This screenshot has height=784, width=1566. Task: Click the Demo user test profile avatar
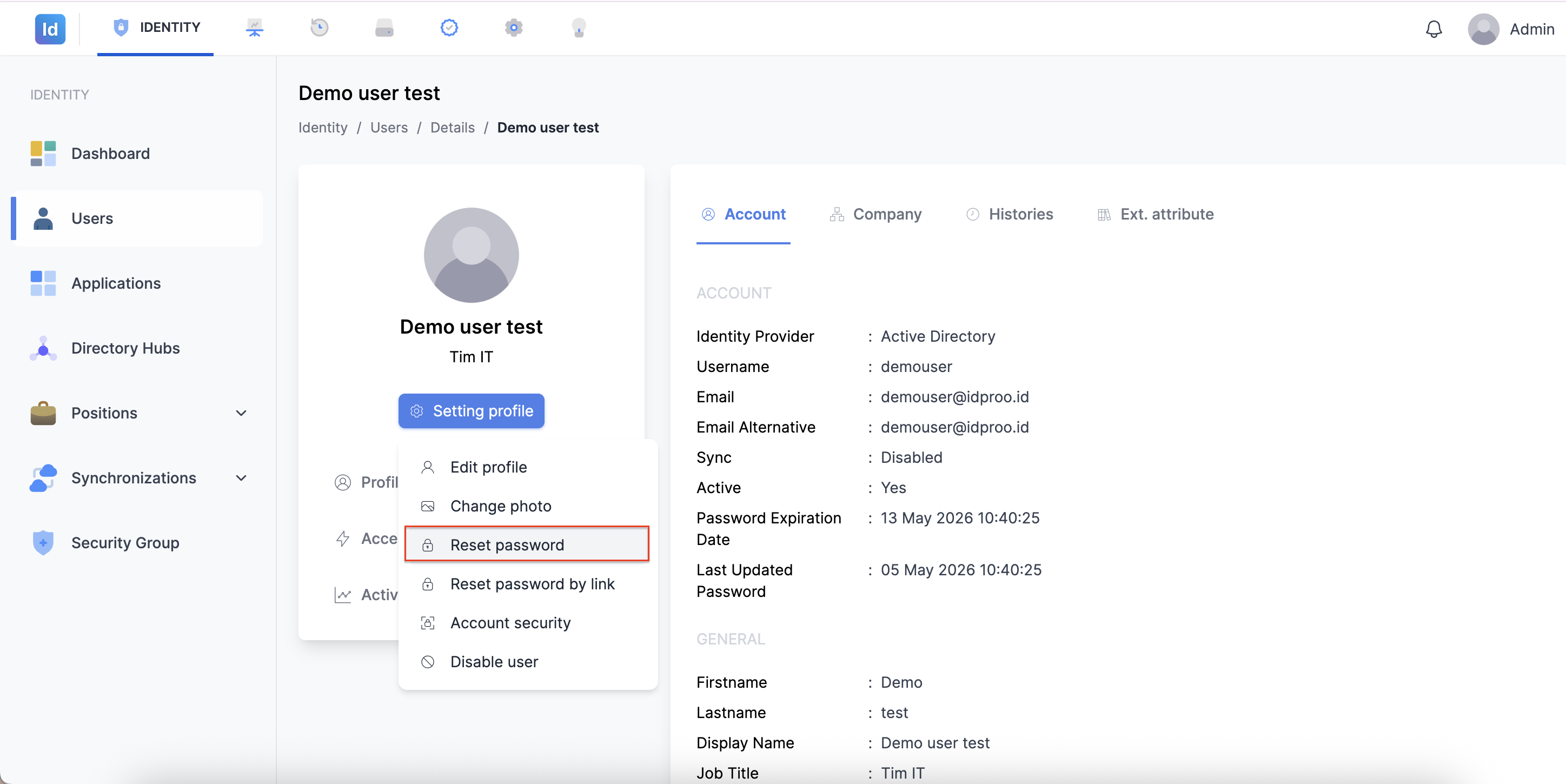pyautogui.click(x=471, y=255)
